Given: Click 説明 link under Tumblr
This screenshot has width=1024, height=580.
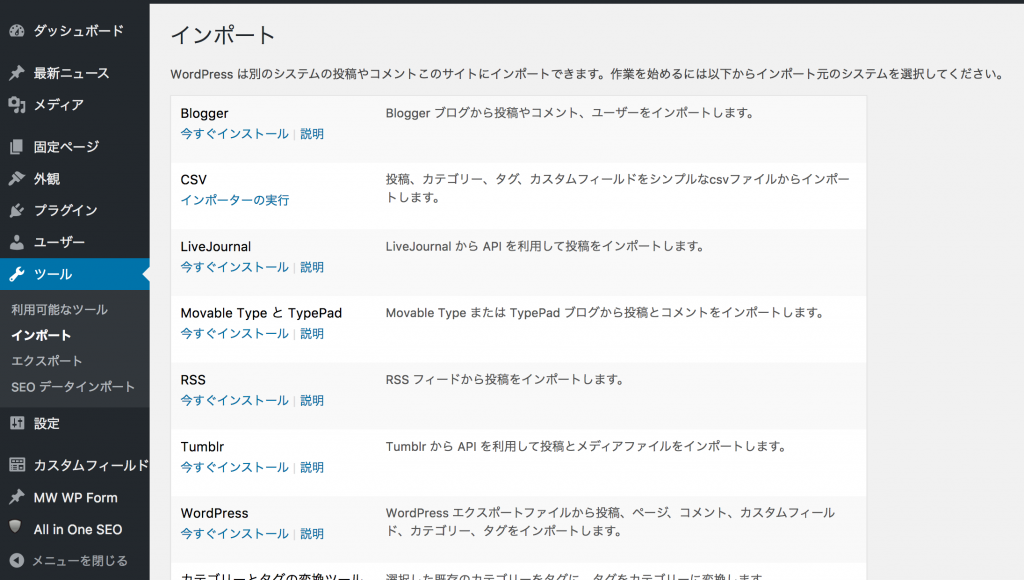Looking at the screenshot, I should [312, 468].
